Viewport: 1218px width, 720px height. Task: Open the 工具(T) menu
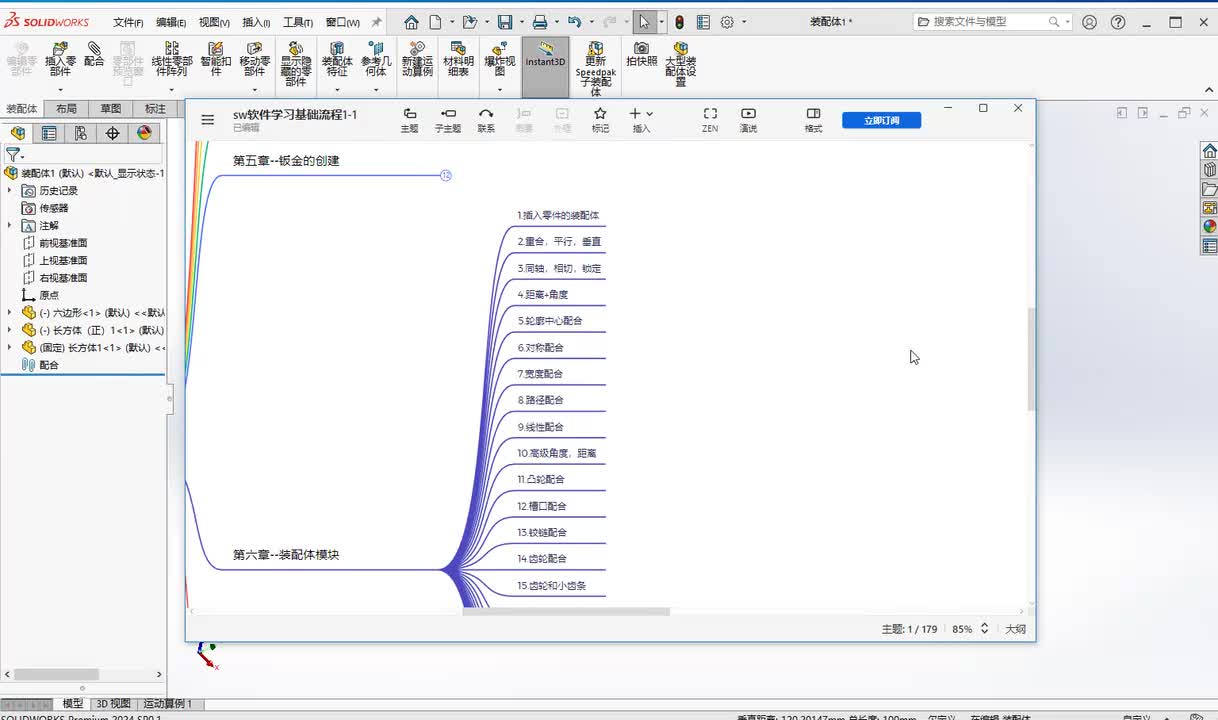click(297, 22)
